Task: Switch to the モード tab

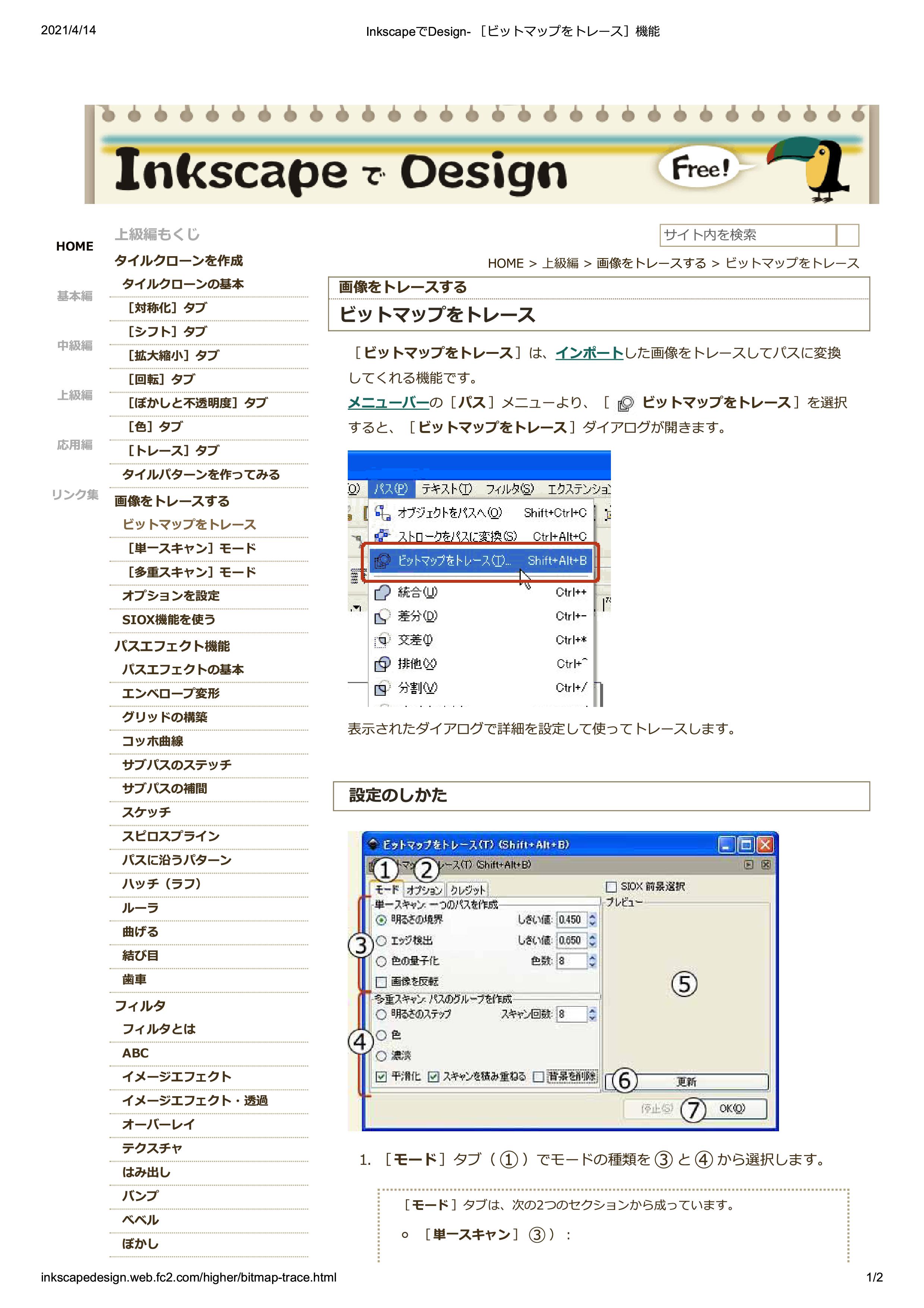Action: point(387,889)
